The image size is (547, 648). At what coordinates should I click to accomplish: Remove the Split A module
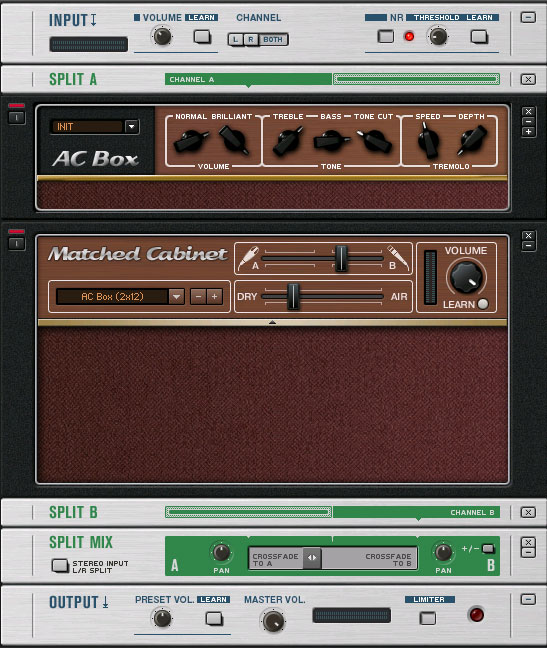point(528,79)
